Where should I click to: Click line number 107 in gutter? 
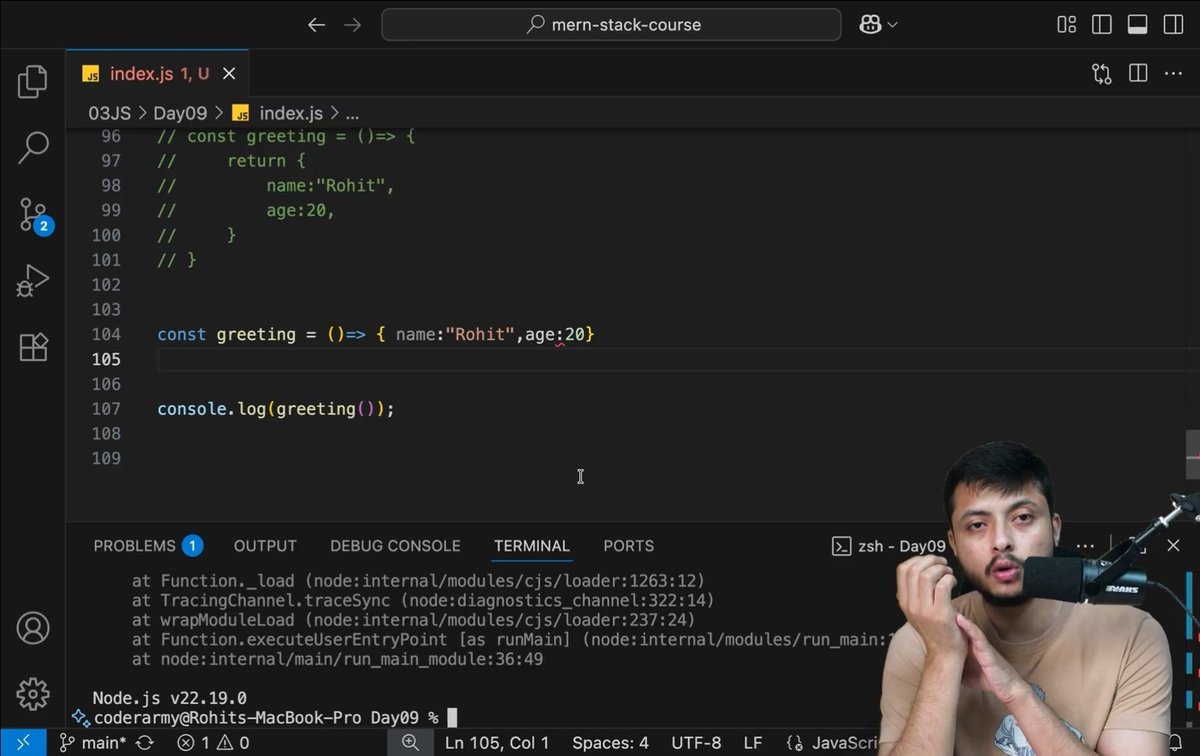click(x=105, y=409)
